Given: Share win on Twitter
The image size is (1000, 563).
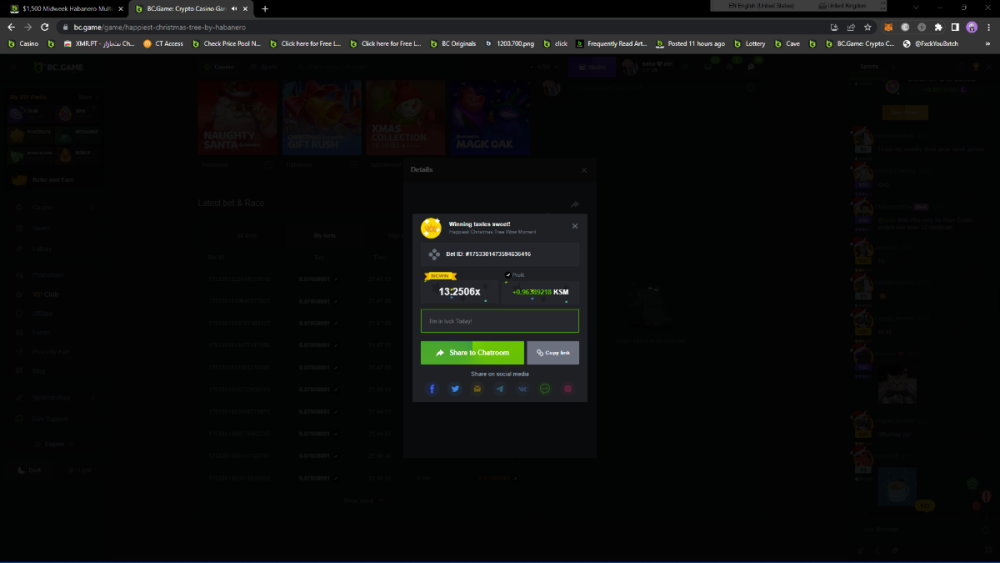Looking at the screenshot, I should [x=455, y=388].
